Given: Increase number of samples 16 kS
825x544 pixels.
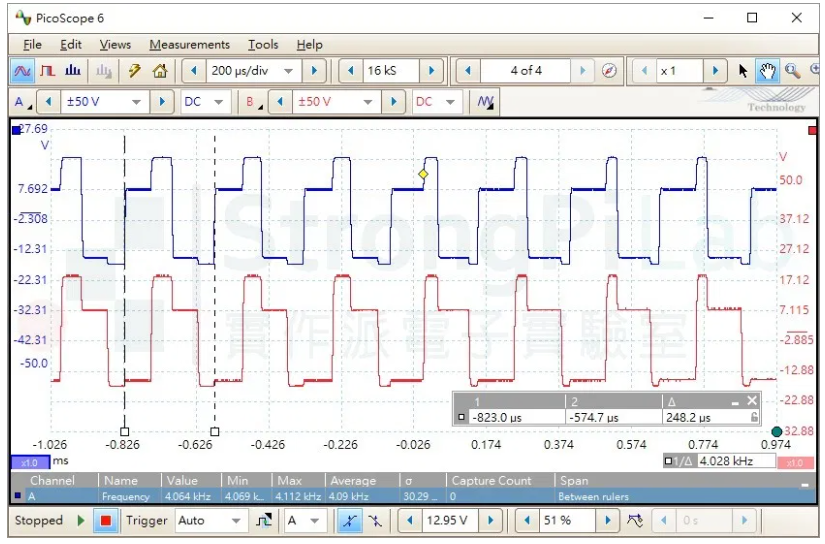Looking at the screenshot, I should [431, 70].
